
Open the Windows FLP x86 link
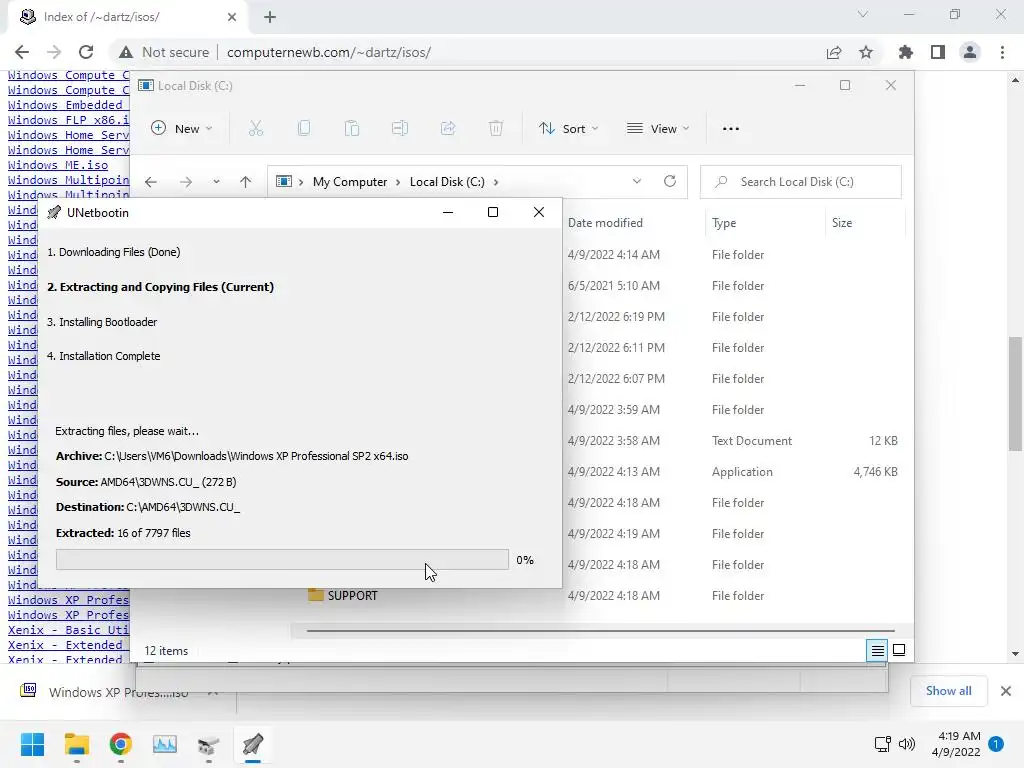69,120
